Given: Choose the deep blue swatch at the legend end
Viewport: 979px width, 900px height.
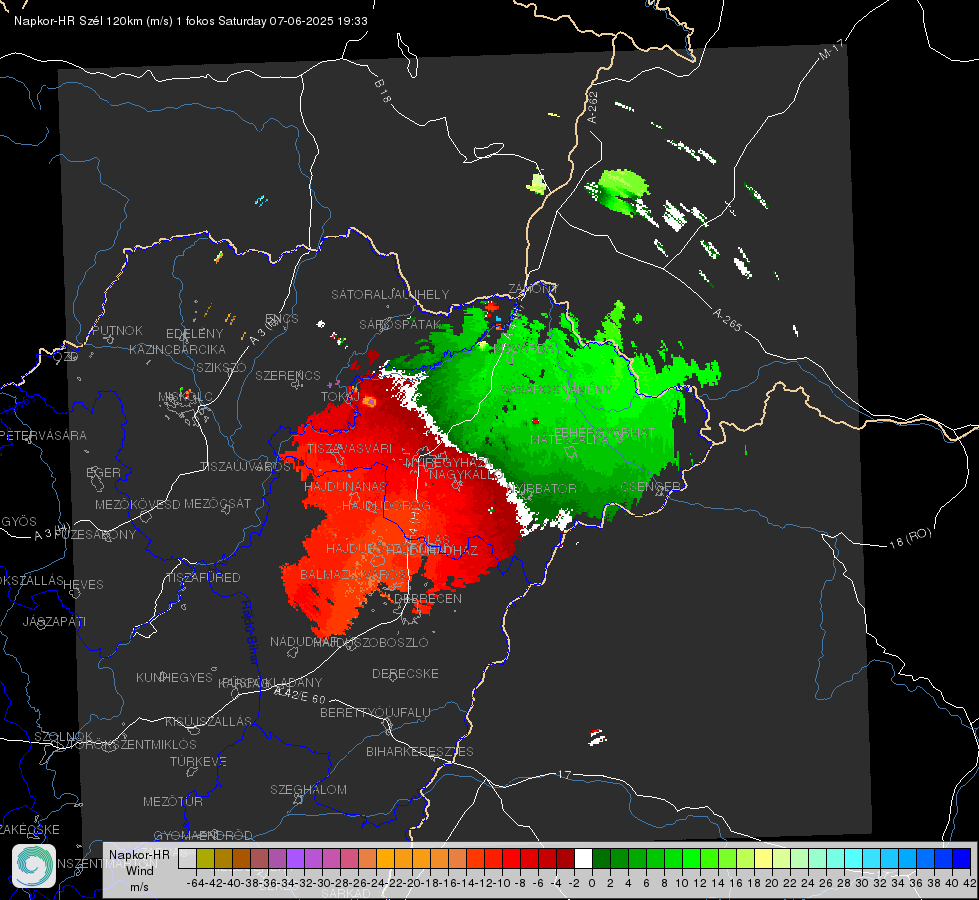Looking at the screenshot, I should (962, 858).
